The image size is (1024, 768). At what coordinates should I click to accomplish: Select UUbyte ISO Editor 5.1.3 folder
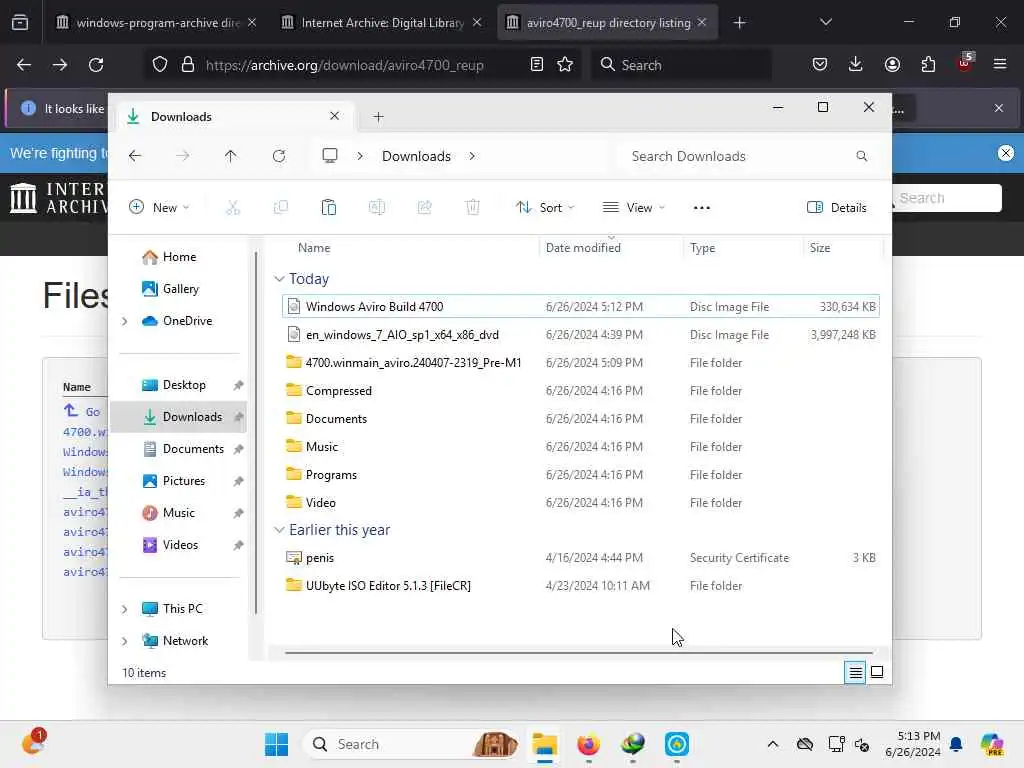point(581,586)
